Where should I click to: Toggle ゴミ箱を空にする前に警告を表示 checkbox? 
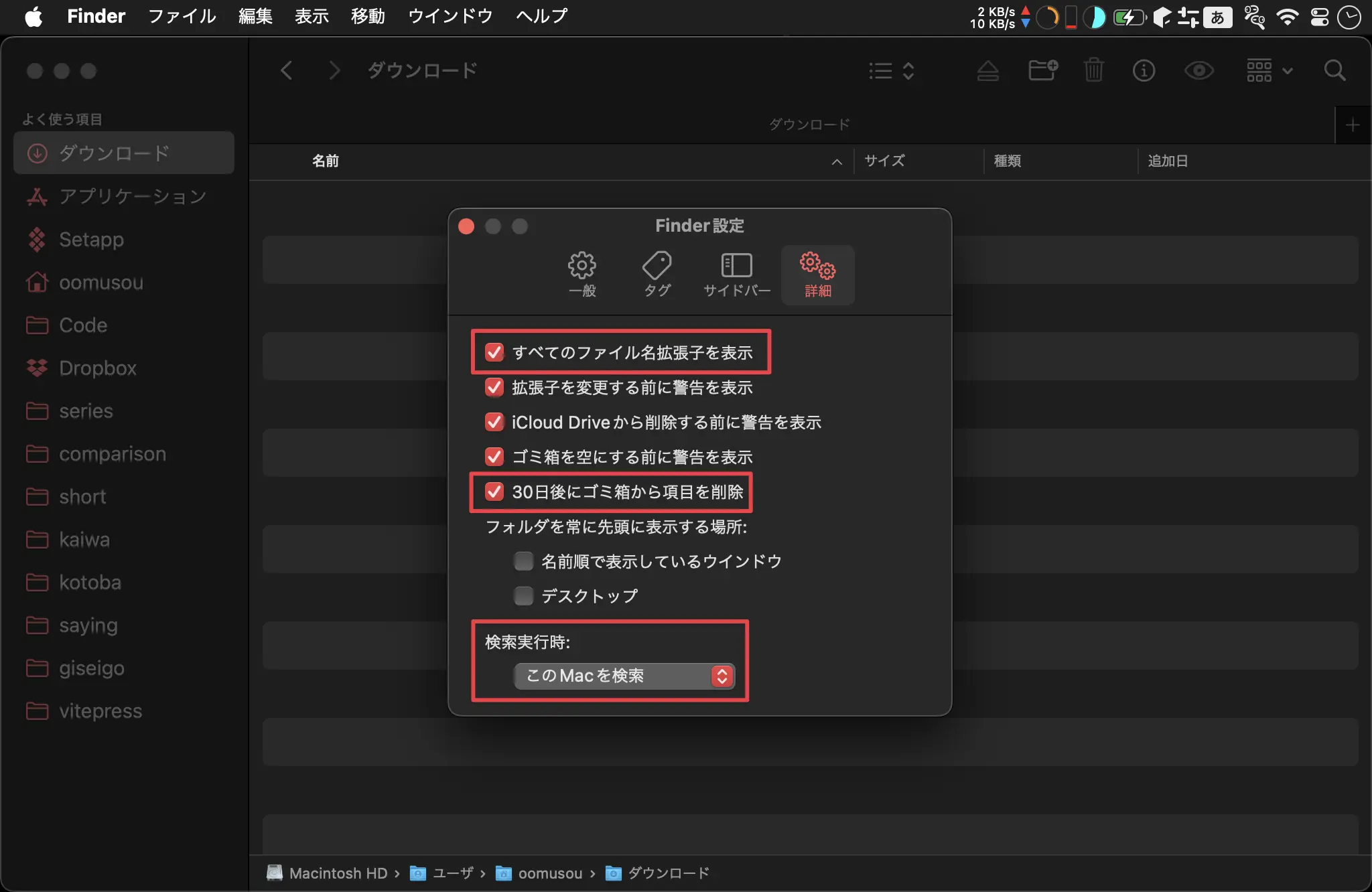(x=494, y=457)
